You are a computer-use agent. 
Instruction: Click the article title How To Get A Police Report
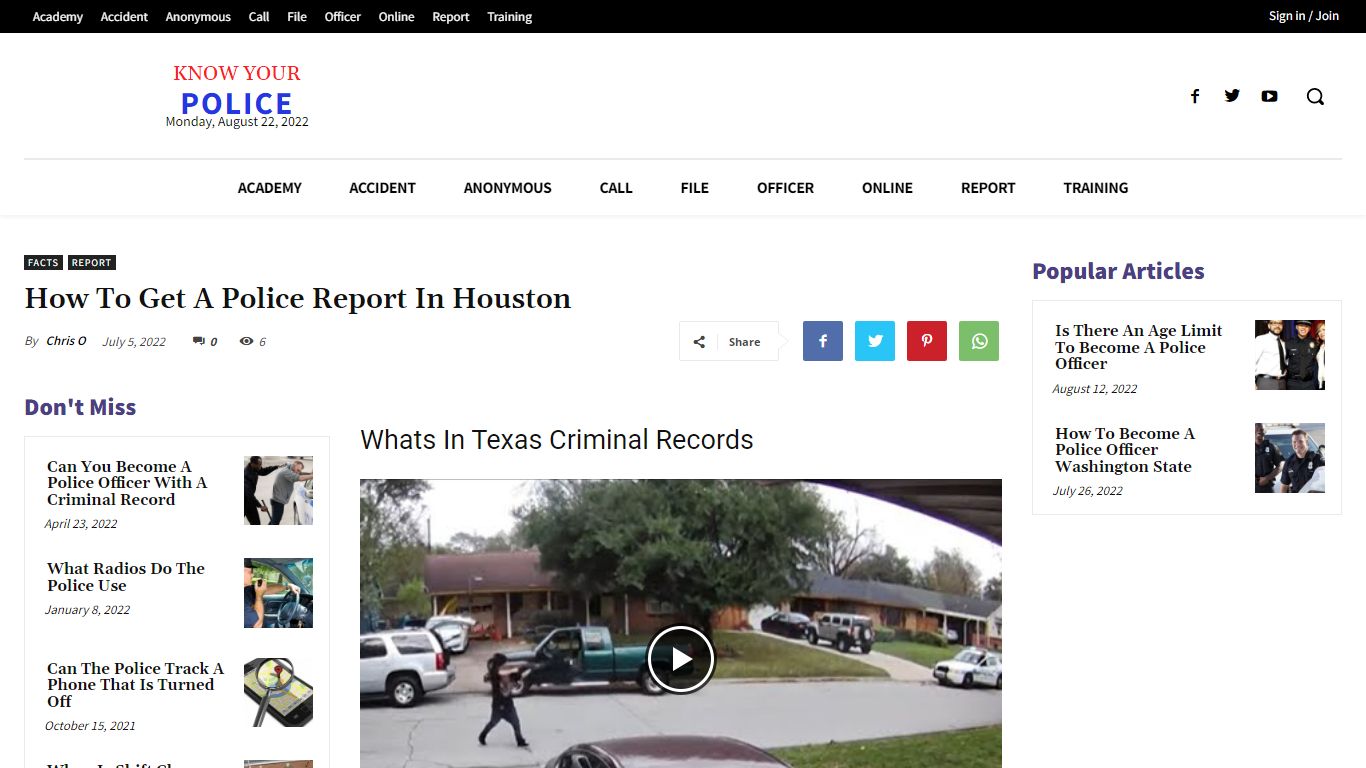[298, 298]
